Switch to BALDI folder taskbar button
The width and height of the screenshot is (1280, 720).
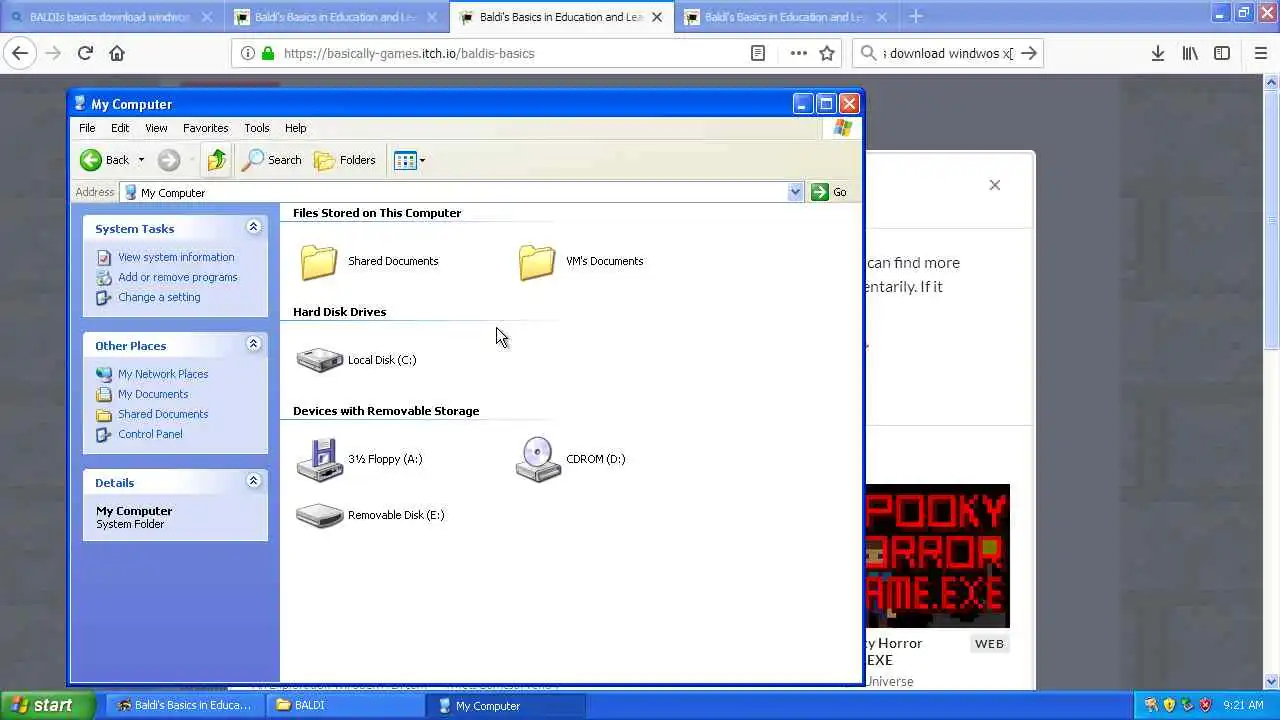[347, 705]
